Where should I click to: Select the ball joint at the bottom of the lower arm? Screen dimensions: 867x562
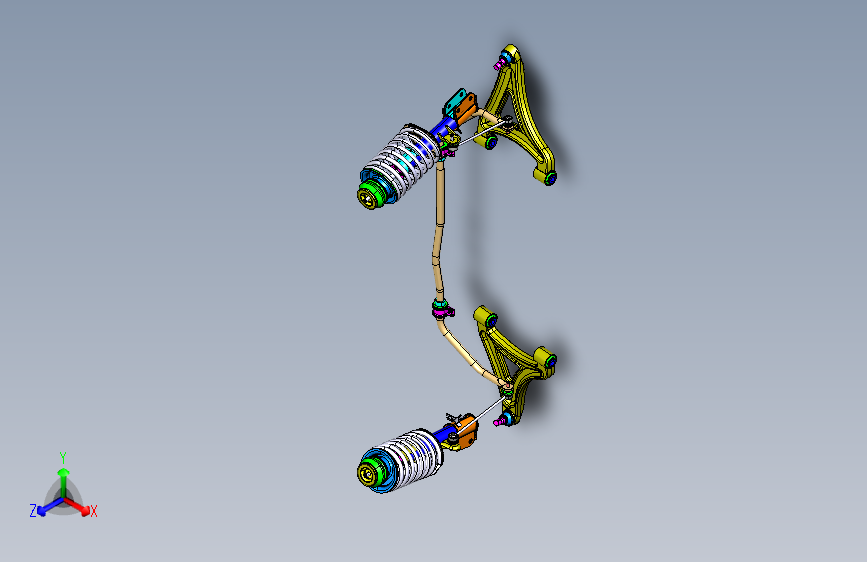pyautogui.click(x=505, y=419)
